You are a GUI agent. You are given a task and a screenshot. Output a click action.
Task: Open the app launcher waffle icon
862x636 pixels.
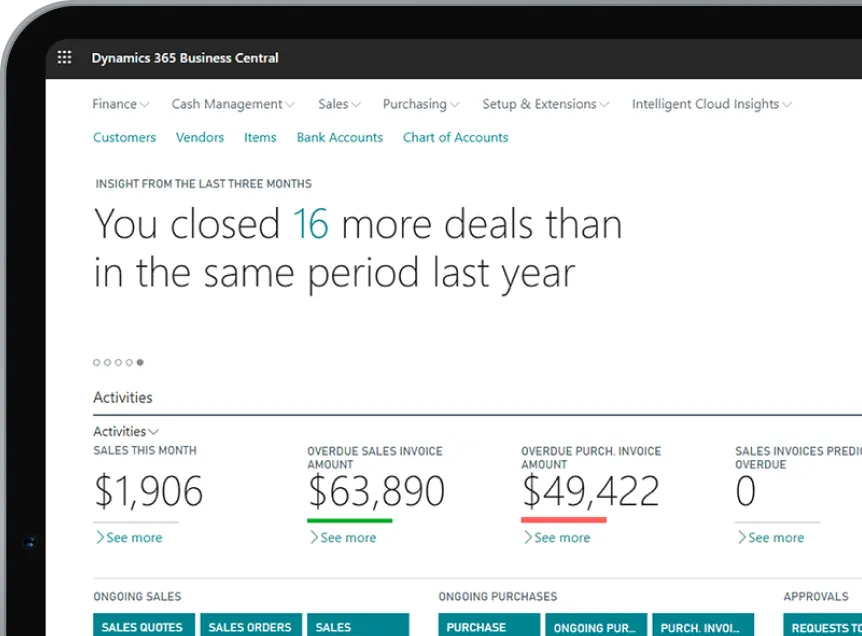65,58
